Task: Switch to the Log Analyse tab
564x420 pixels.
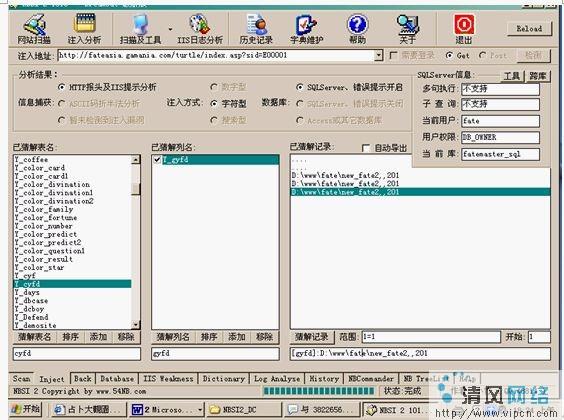Action: (x=277, y=379)
